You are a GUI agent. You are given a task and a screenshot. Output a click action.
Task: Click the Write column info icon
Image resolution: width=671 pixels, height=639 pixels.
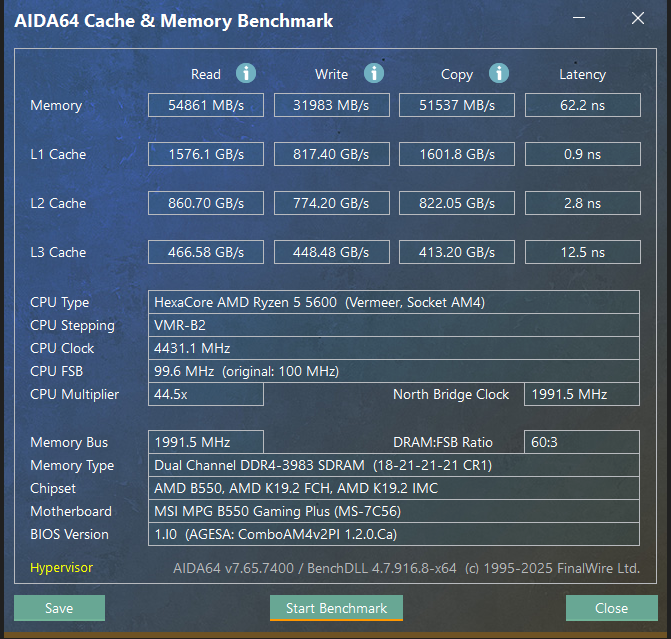374,73
